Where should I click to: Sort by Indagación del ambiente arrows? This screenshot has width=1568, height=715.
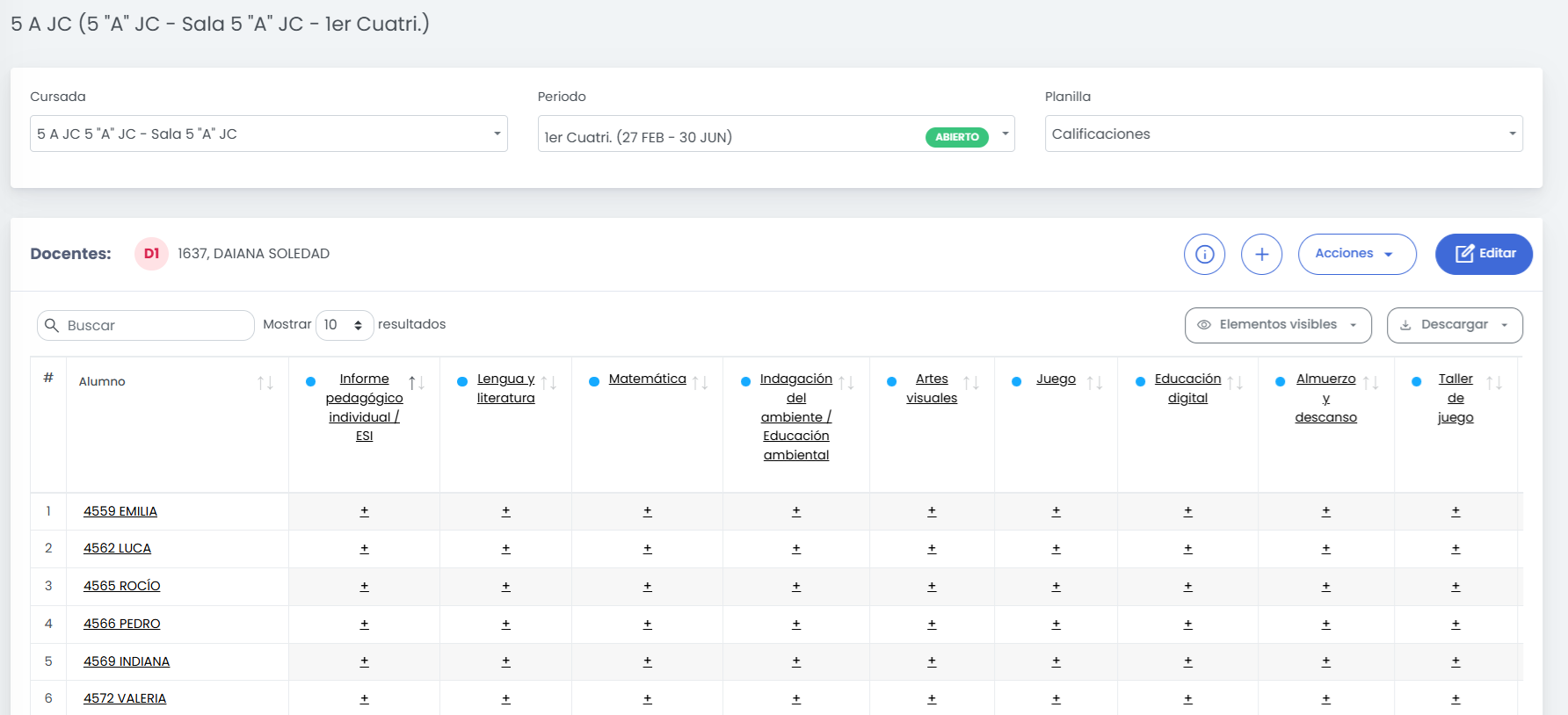pyautogui.click(x=846, y=382)
